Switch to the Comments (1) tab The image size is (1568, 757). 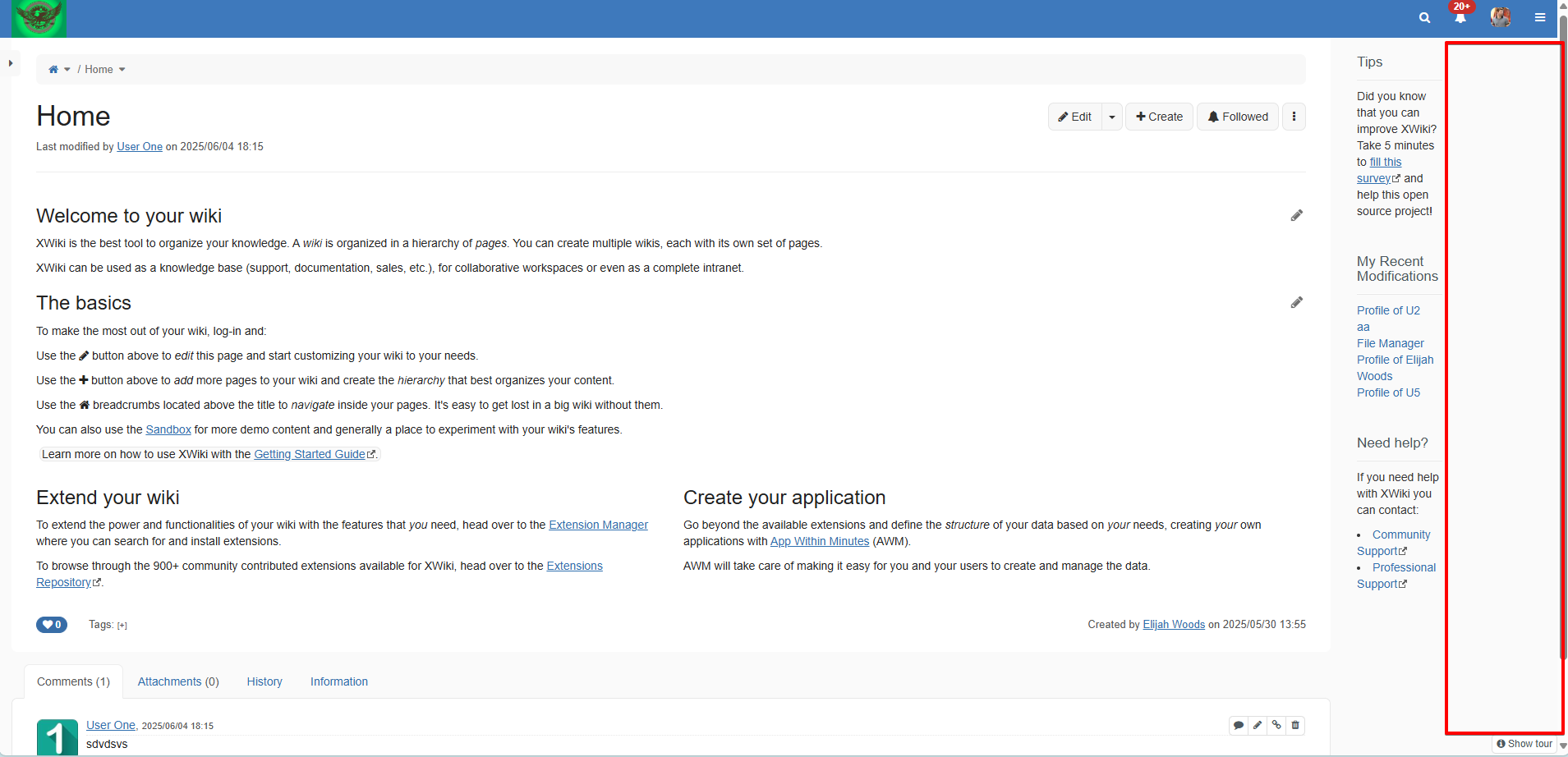73,681
